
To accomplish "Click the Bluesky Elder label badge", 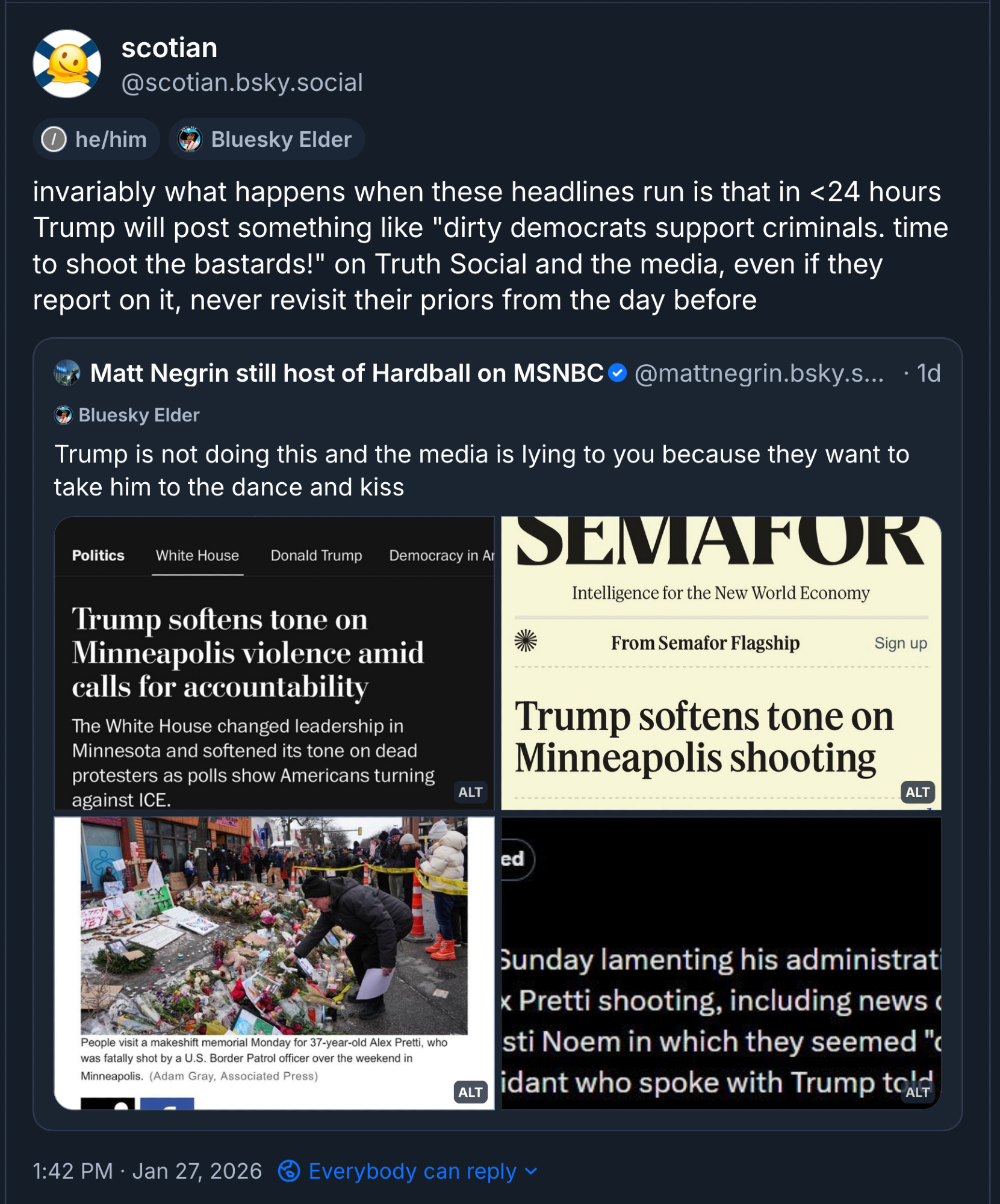I will 267,140.
